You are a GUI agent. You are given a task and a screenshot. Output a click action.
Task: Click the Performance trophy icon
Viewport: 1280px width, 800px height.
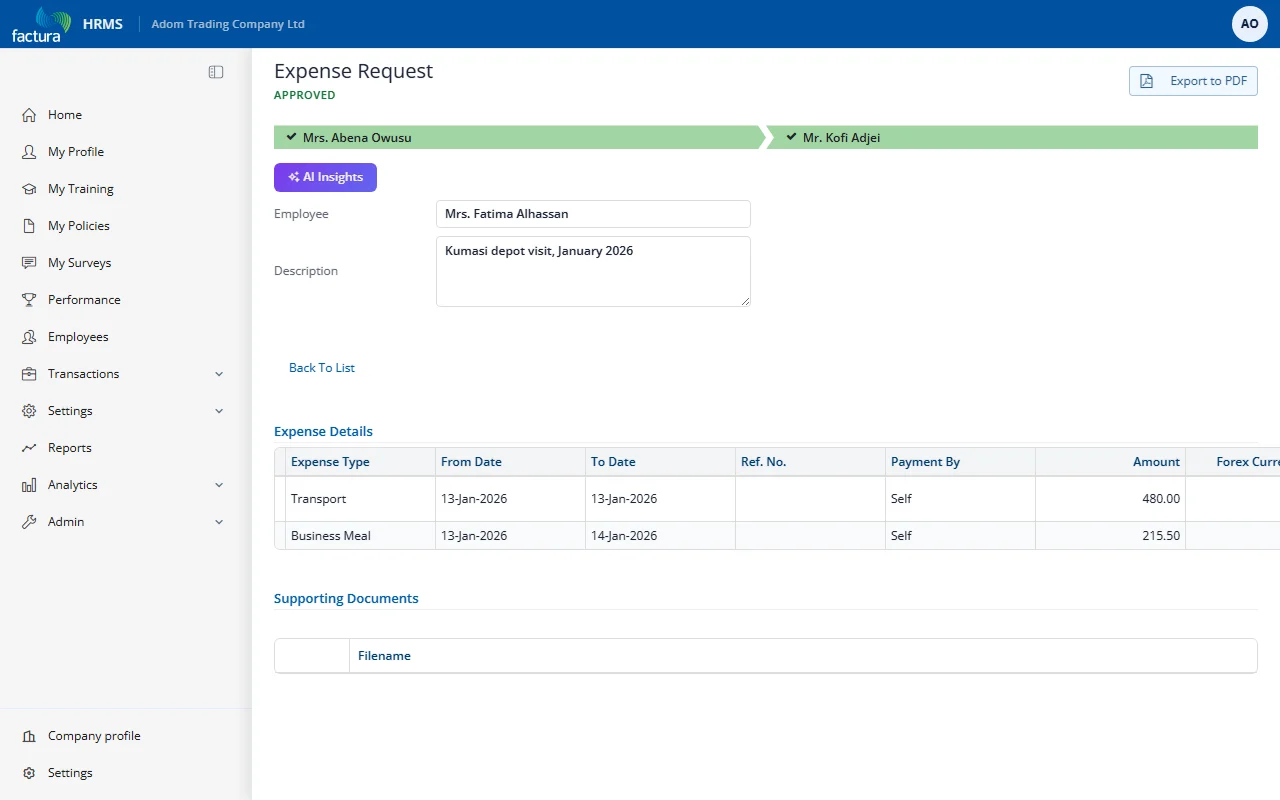tap(29, 300)
